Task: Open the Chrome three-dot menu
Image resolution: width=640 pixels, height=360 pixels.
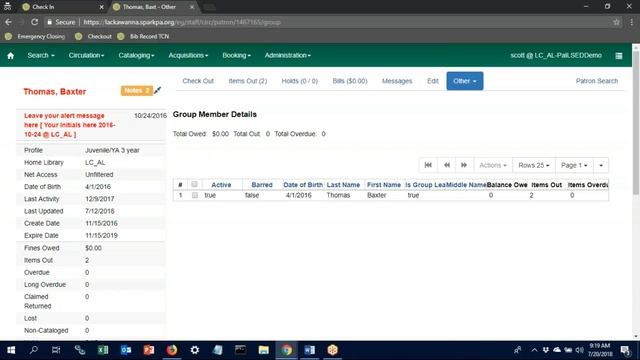Action: coord(631,22)
